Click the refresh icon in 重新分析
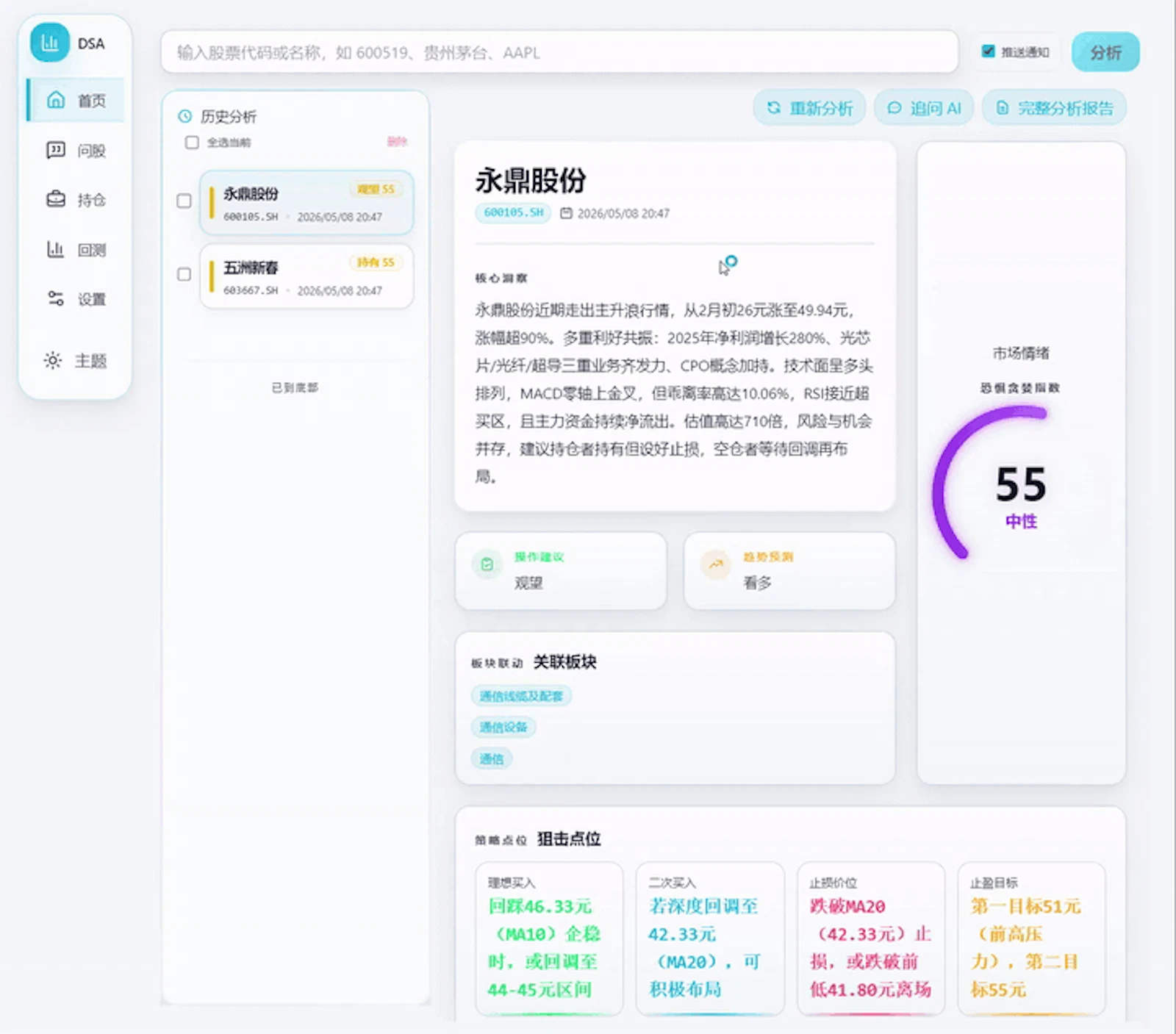The width and height of the screenshot is (1176, 1034). coord(773,108)
